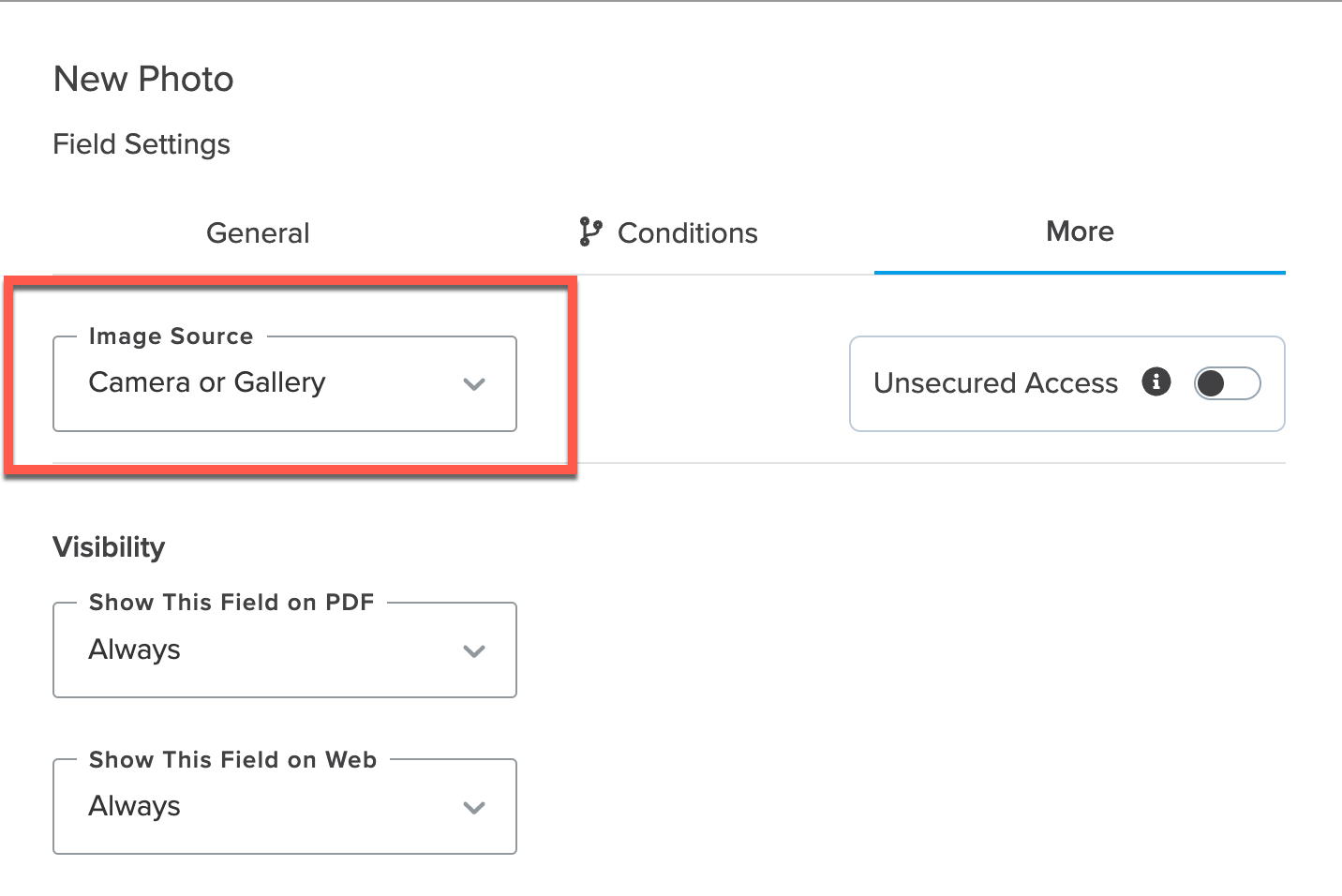Open the Conditions tab

coord(687,233)
